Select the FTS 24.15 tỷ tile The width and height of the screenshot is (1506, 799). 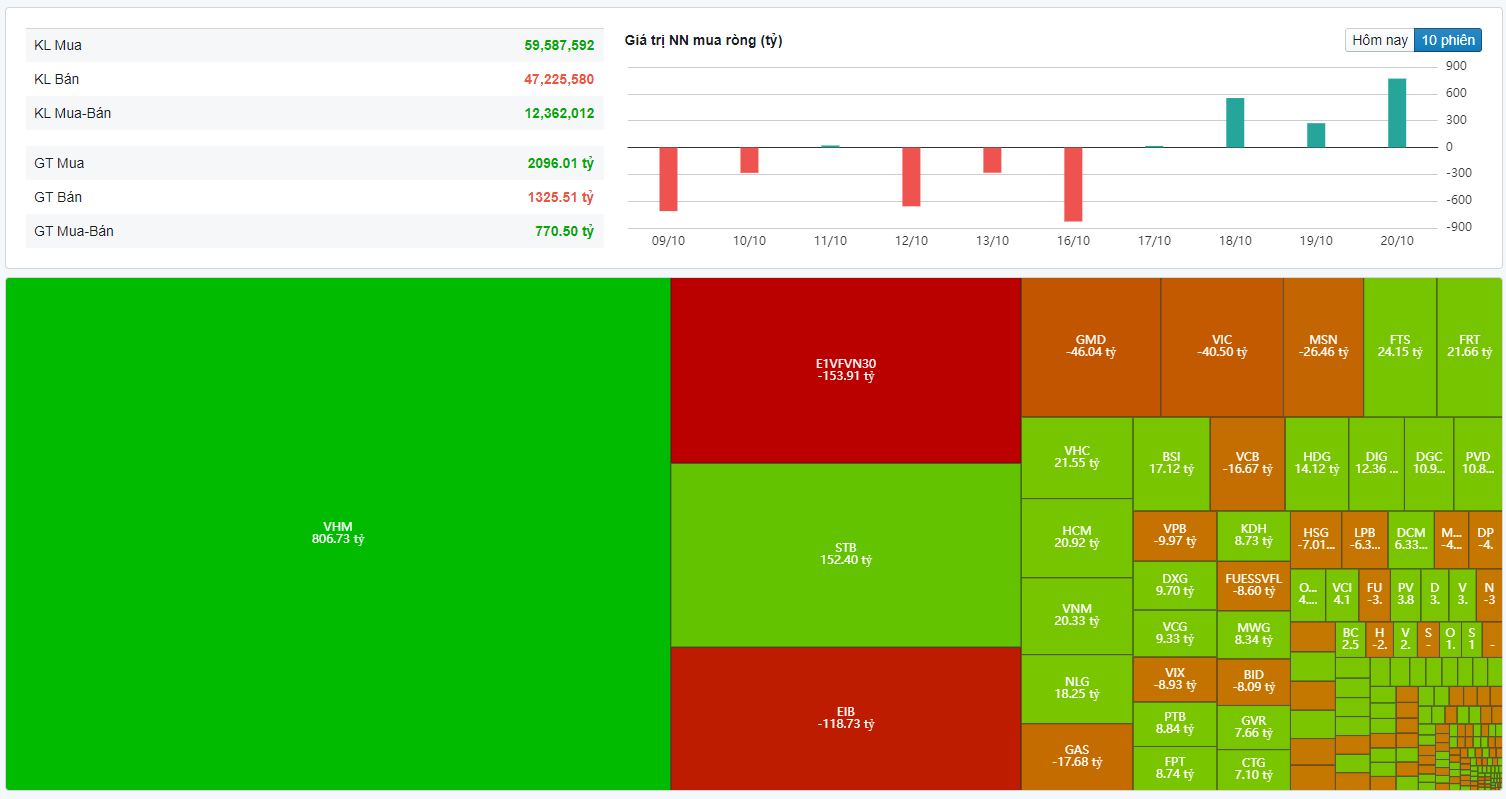(1400, 347)
